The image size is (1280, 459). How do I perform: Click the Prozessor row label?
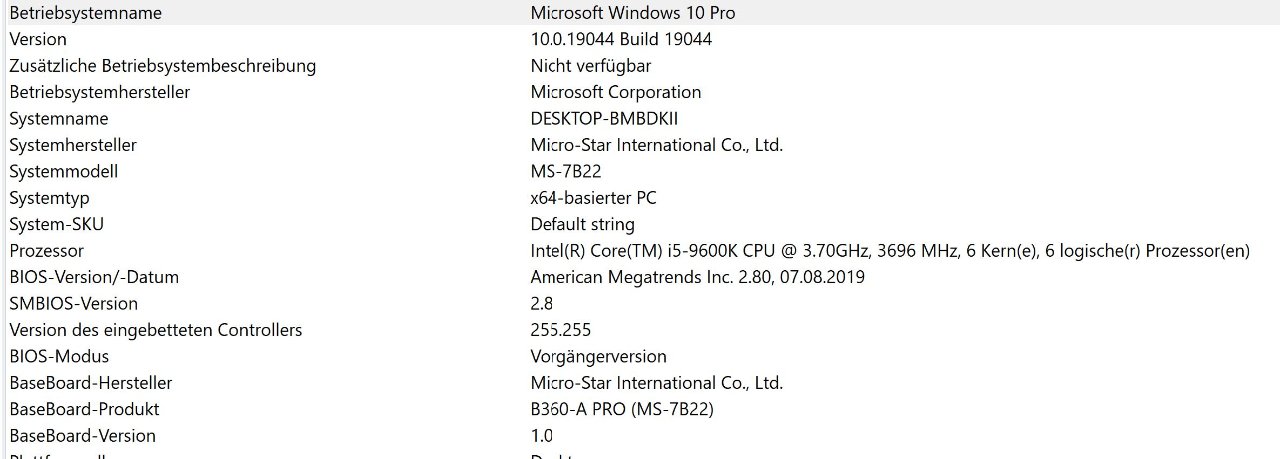click(46, 251)
